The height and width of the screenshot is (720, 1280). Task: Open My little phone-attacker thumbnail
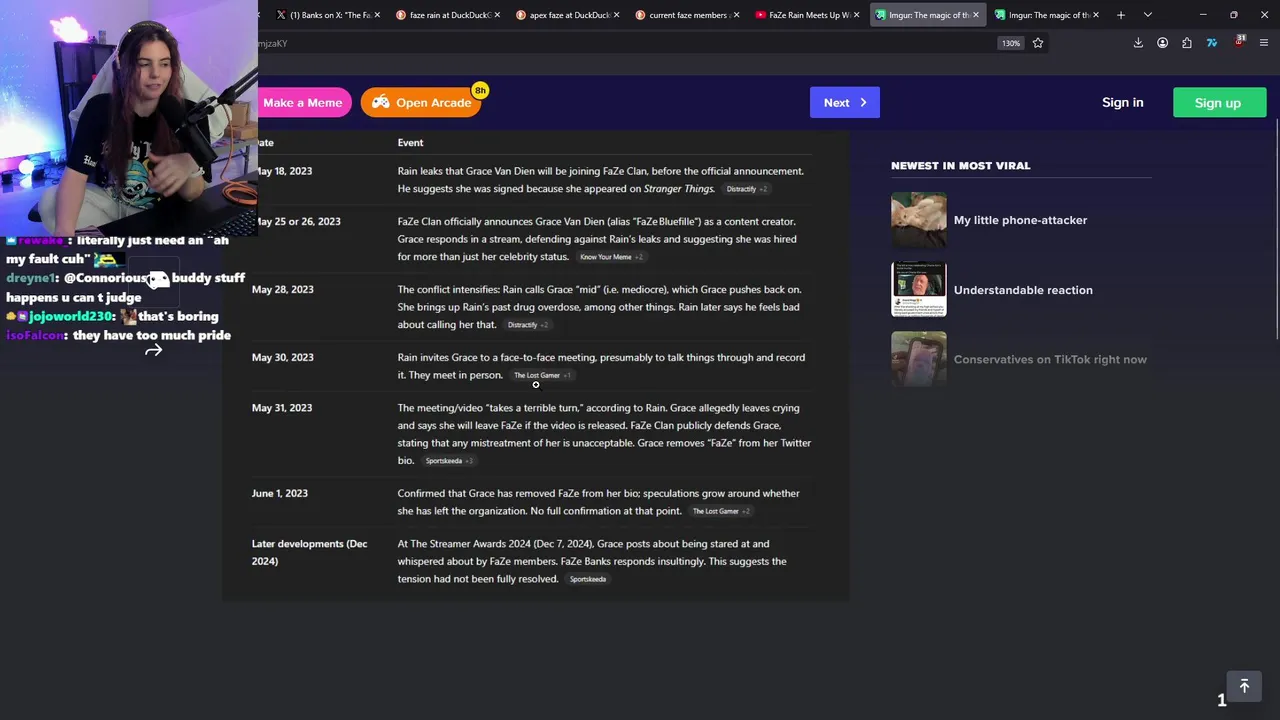919,220
